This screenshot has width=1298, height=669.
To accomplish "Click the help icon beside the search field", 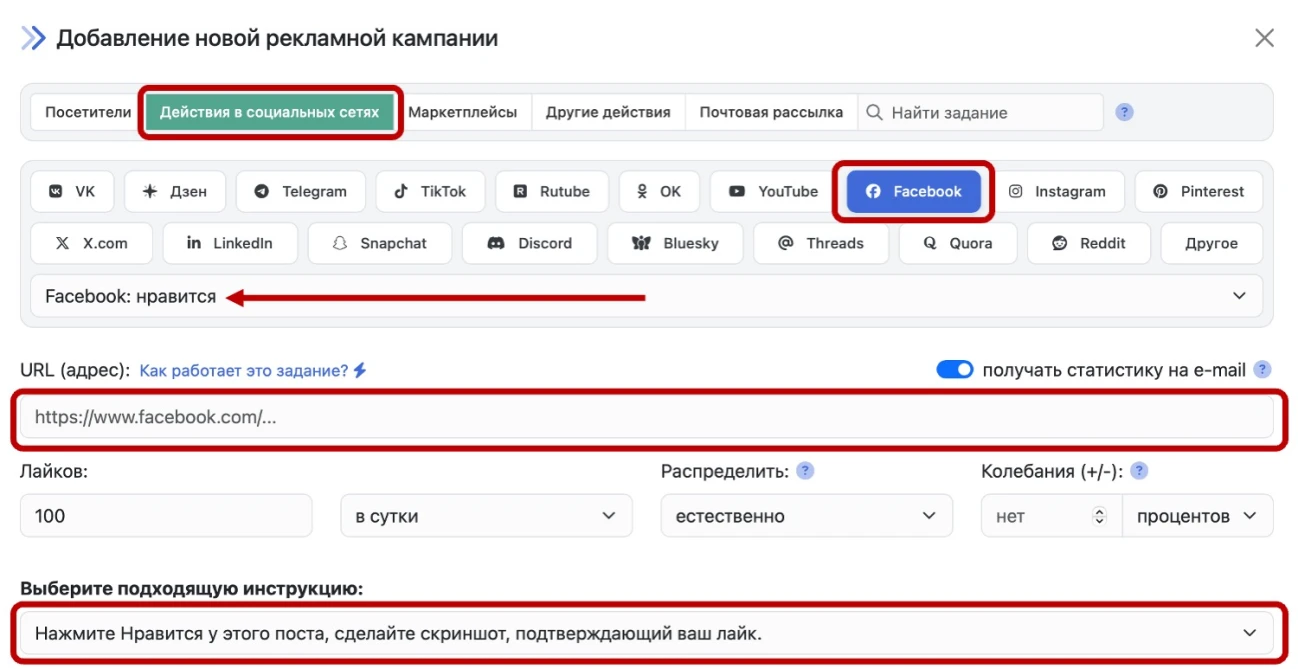I will pyautogui.click(x=1124, y=112).
